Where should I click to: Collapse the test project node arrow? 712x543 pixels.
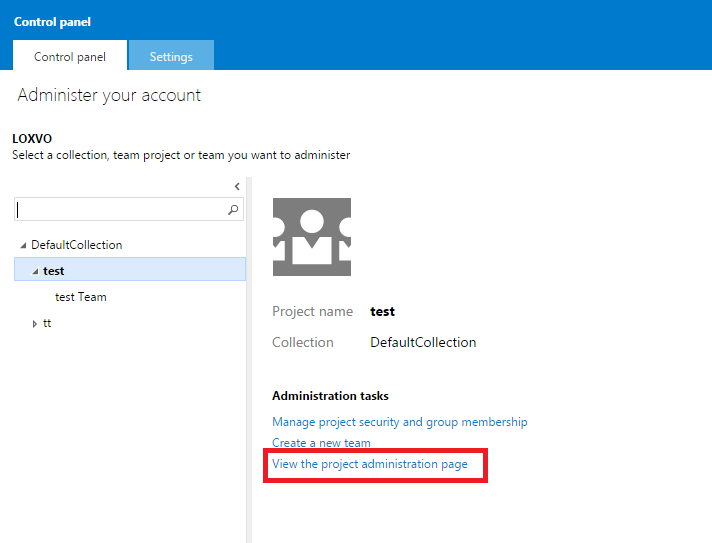(35, 271)
